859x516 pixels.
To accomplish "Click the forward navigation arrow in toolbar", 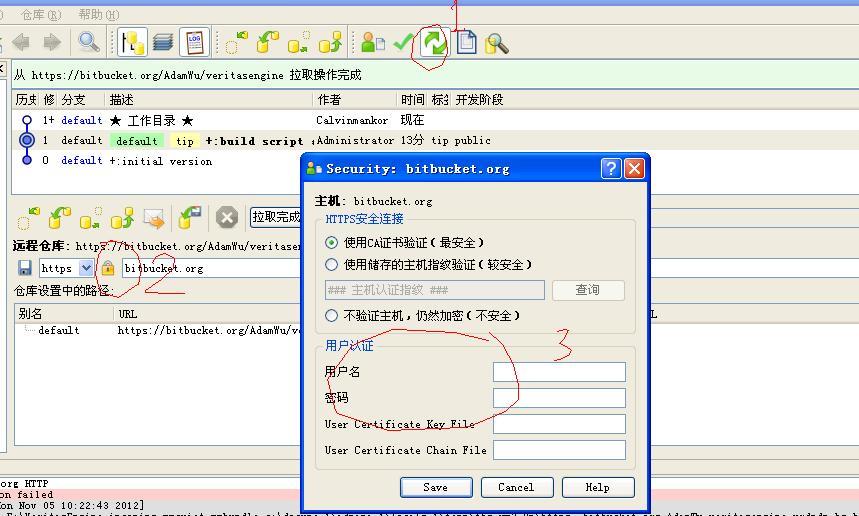I will pos(52,42).
